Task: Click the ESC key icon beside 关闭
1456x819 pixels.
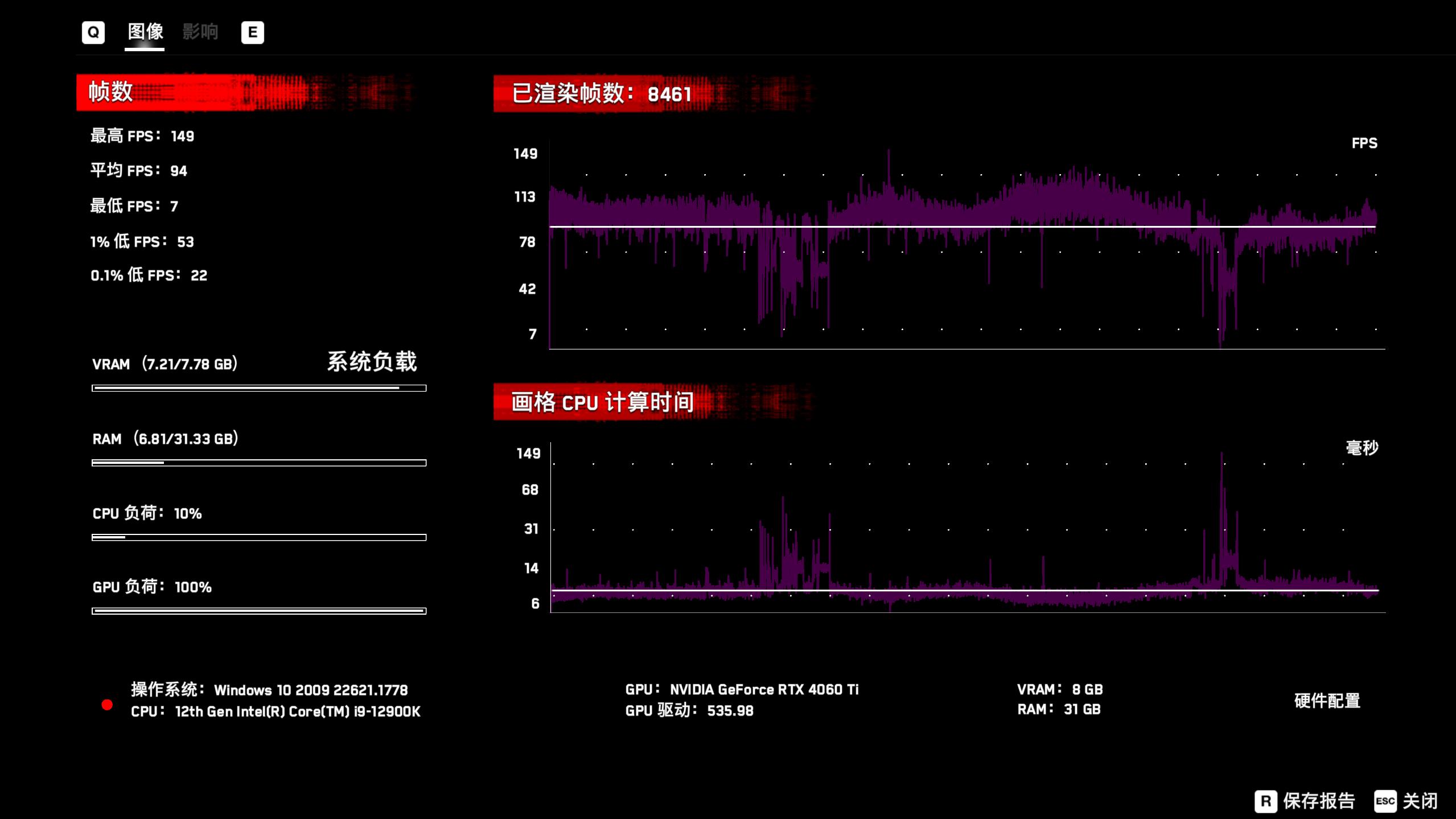Action: coord(1385,801)
